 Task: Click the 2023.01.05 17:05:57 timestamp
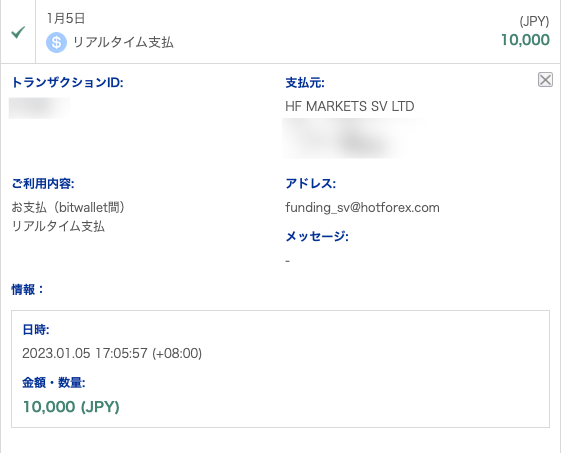point(112,354)
